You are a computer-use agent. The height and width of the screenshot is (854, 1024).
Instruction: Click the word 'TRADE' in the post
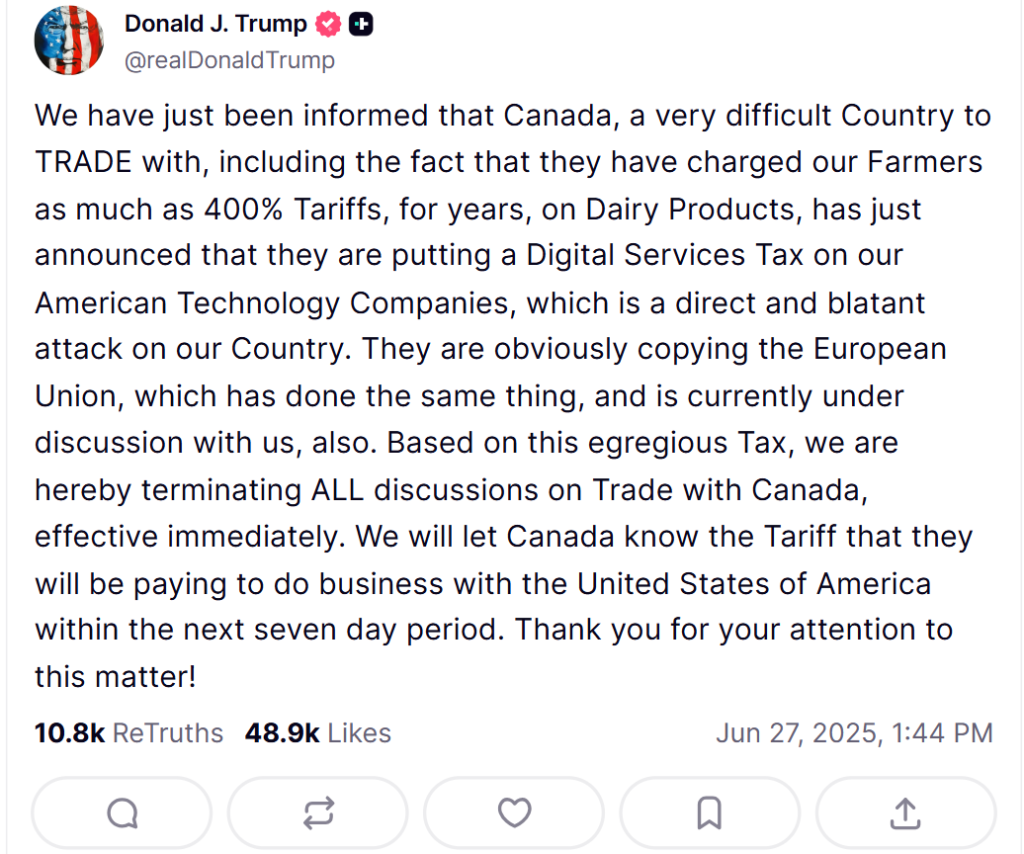click(x=84, y=163)
